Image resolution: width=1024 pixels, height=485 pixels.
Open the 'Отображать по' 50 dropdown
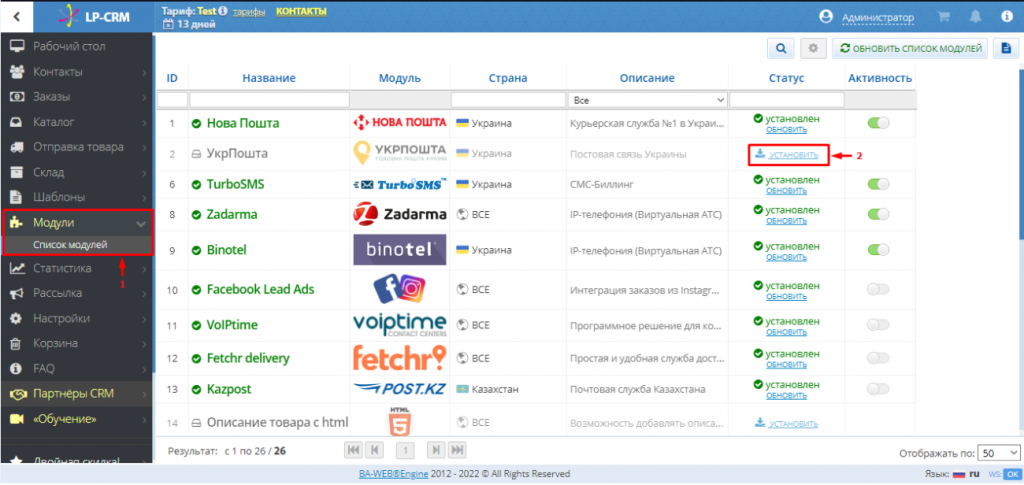coord(998,453)
